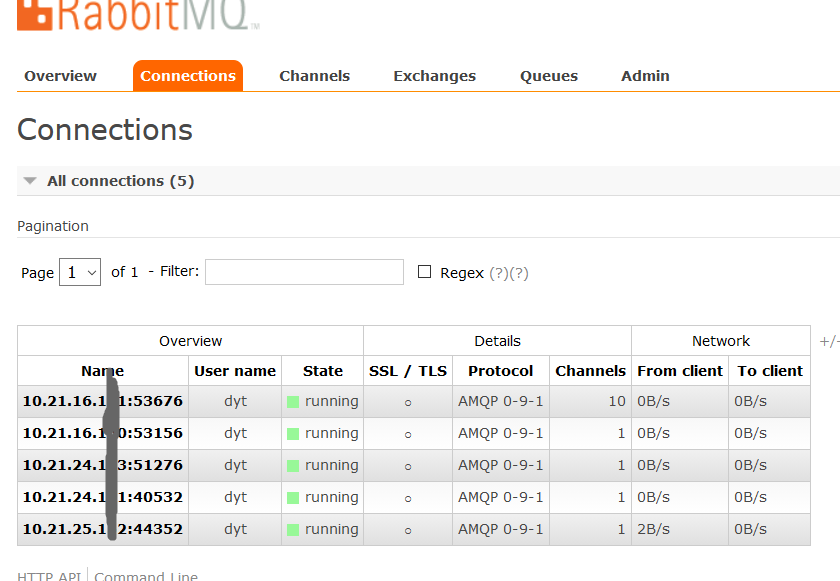
Task: Open the Admin tab
Action: (x=645, y=75)
